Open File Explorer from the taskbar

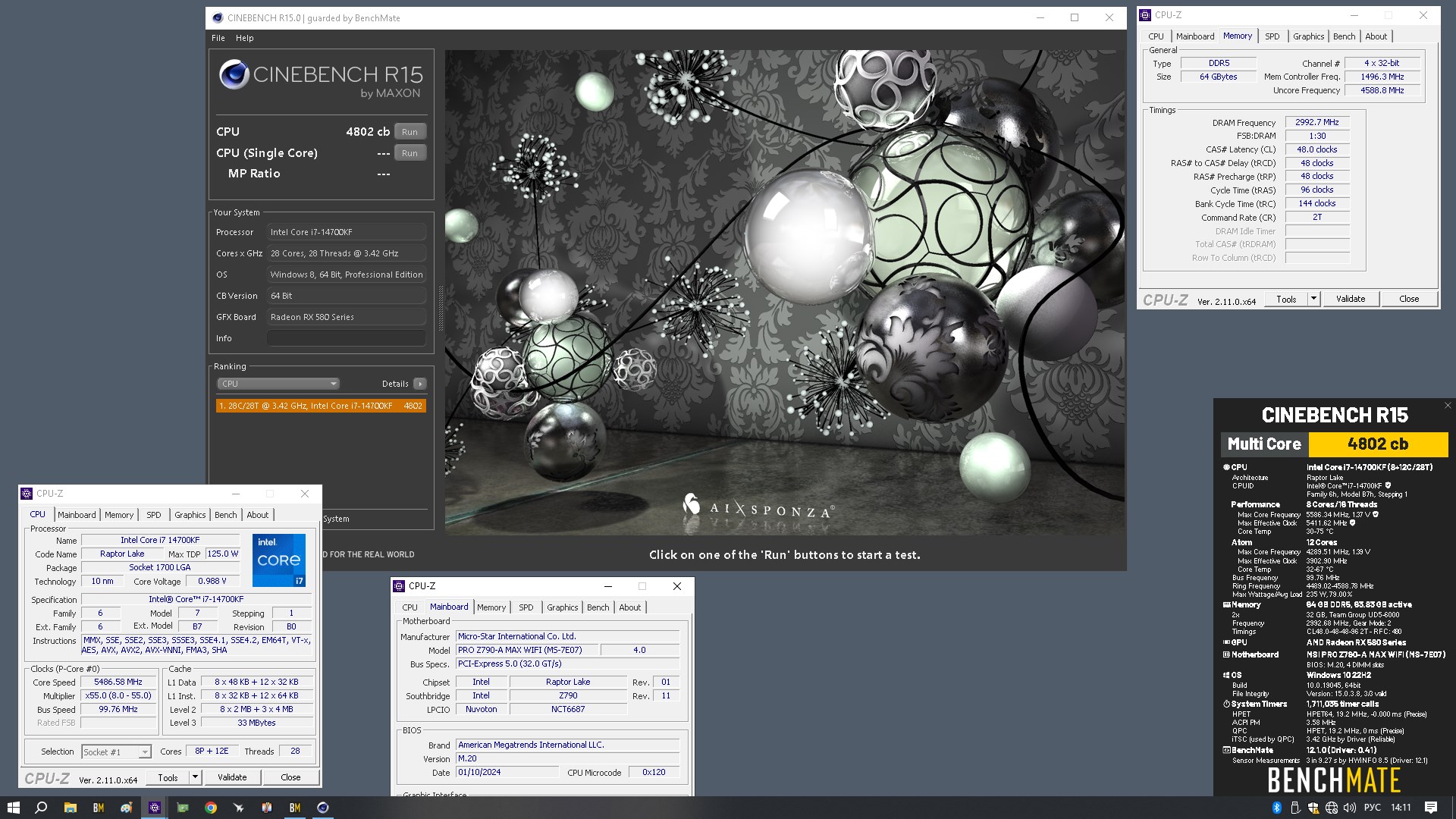click(70, 808)
